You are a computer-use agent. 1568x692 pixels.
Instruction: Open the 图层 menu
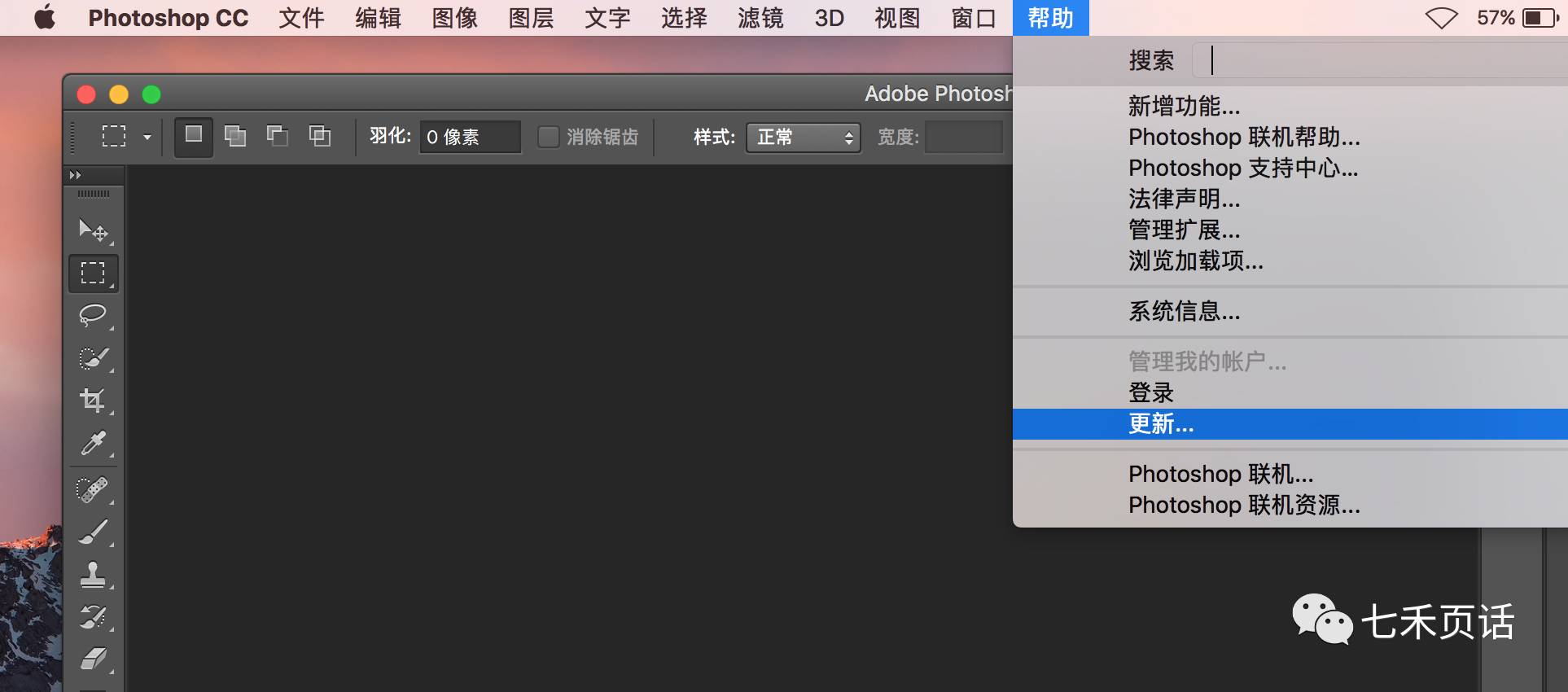(531, 18)
